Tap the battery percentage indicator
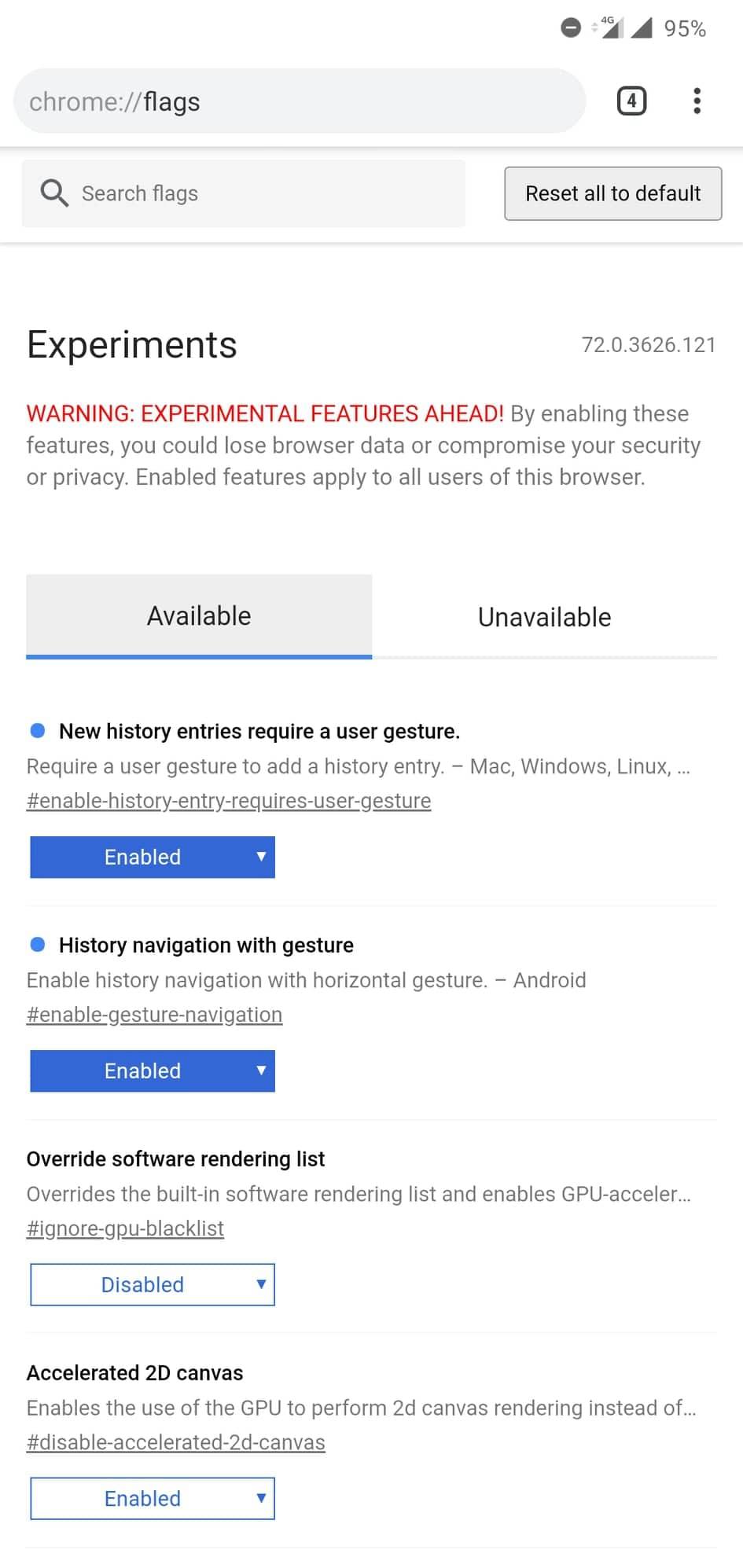 tap(684, 29)
